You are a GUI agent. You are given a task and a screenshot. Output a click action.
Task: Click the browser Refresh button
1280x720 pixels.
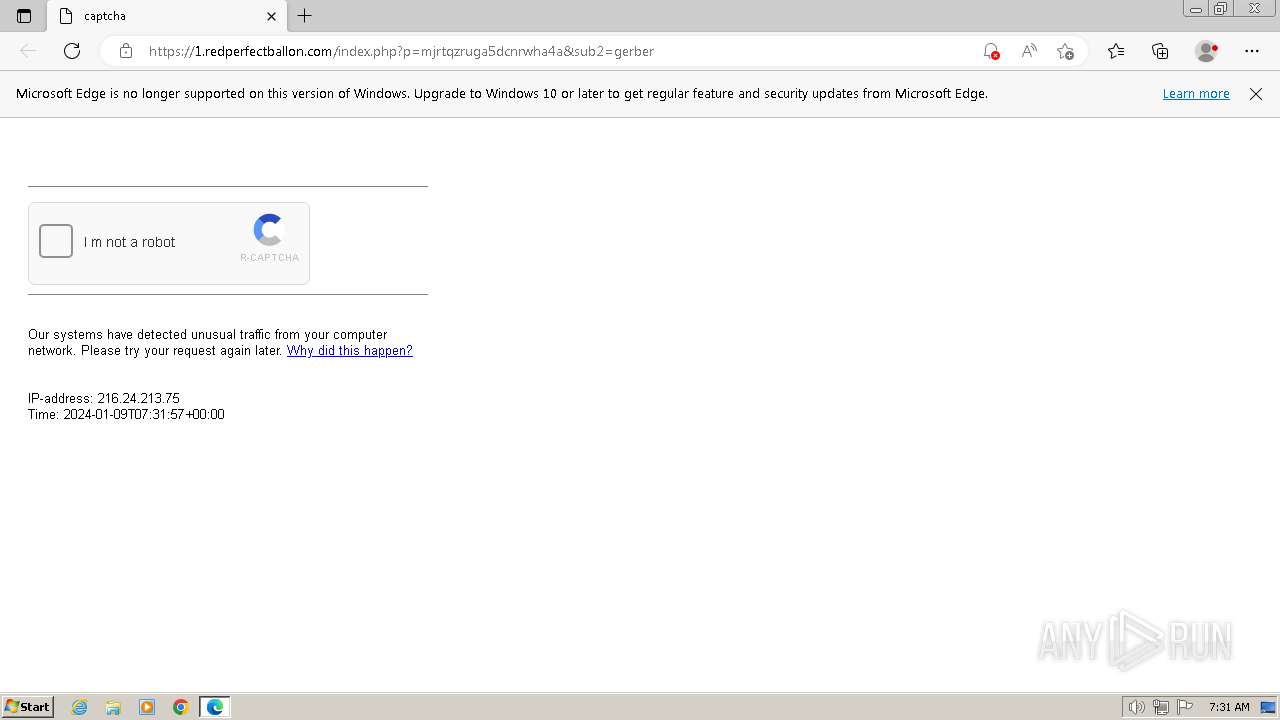(72, 51)
